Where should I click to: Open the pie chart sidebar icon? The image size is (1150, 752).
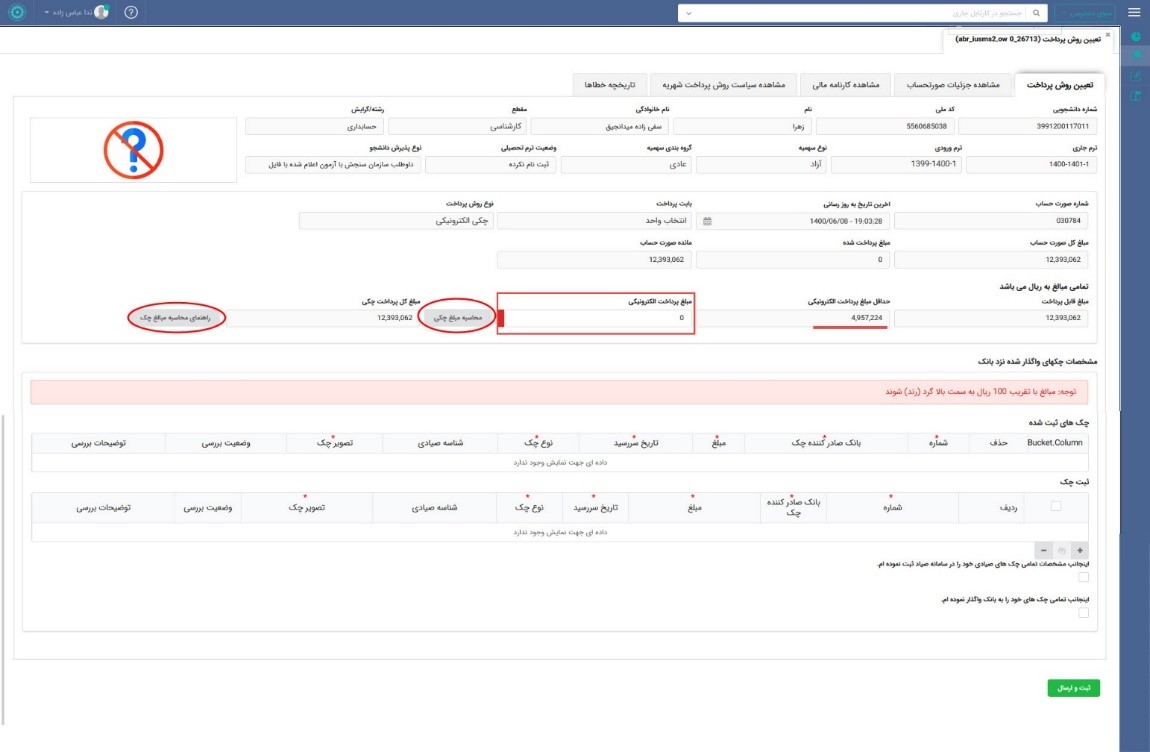(x=1135, y=36)
